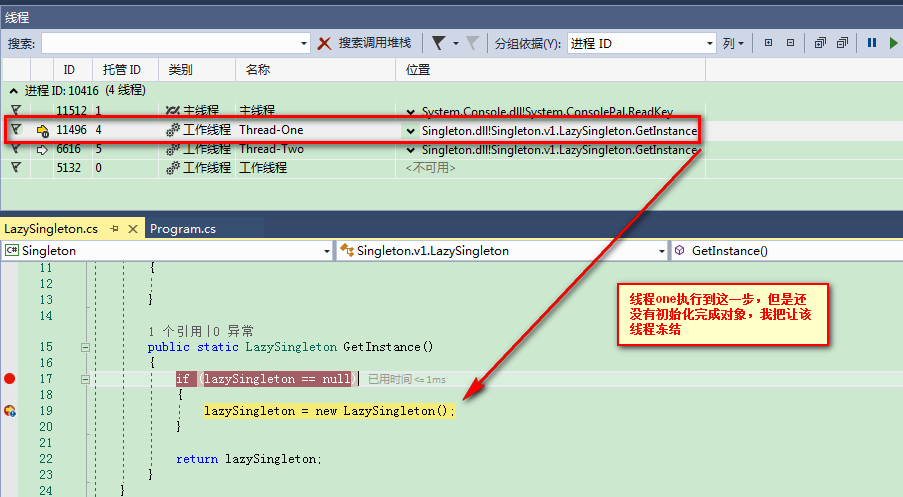
Task: Click the red breakpoint on line 17
Action: (9, 378)
